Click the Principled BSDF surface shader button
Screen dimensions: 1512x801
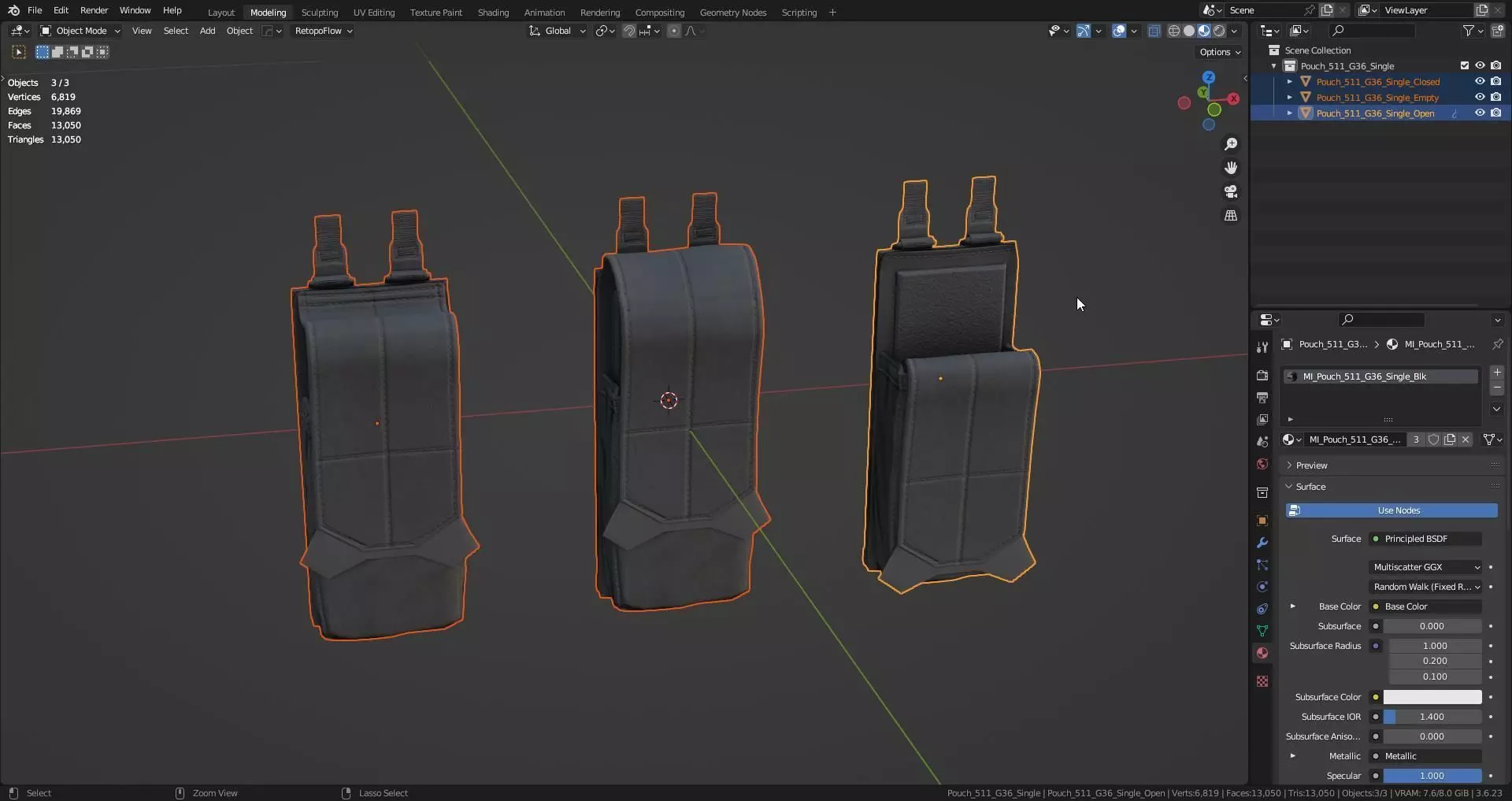(1425, 539)
